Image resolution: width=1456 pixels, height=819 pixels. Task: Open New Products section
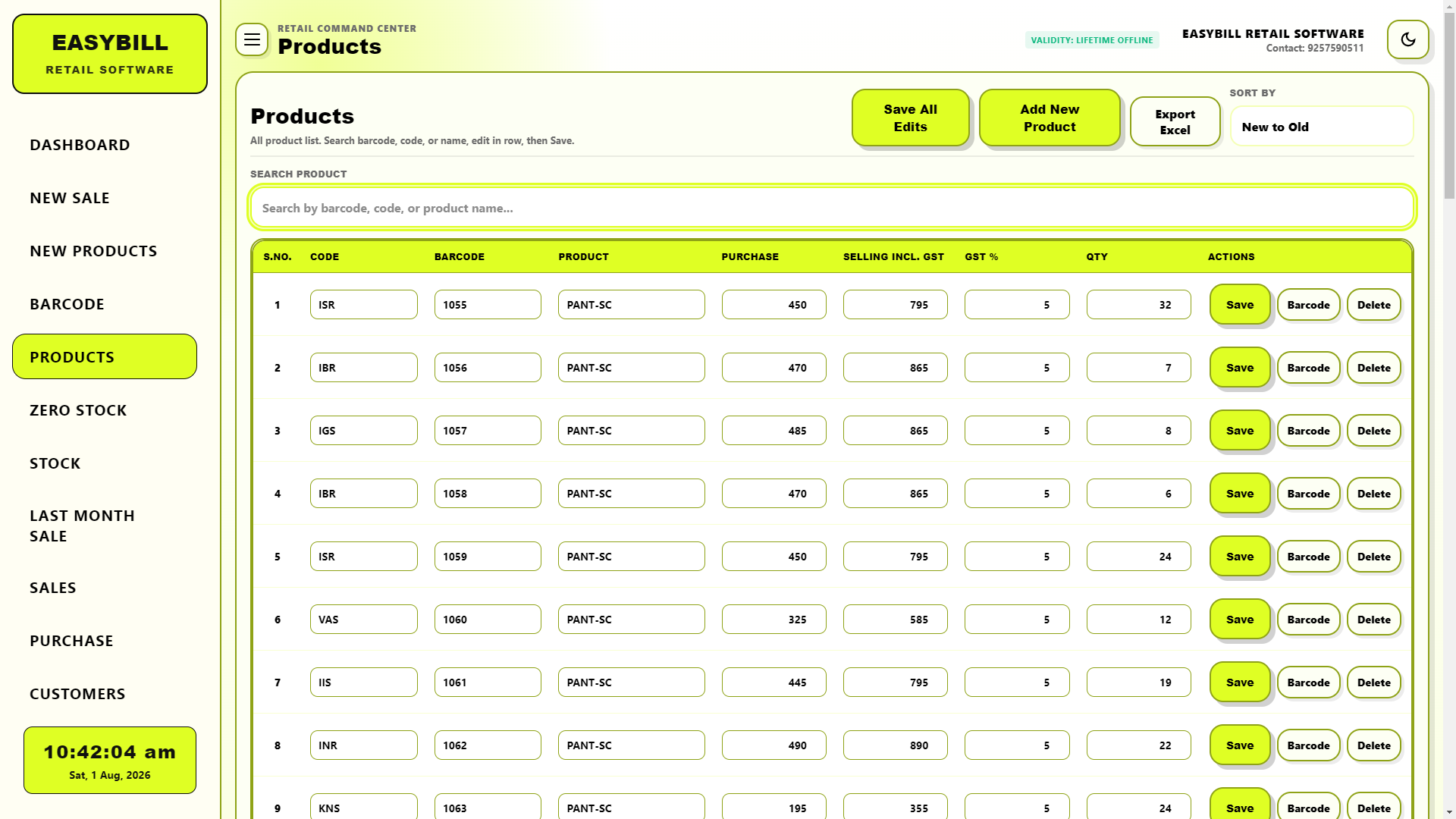105,251
